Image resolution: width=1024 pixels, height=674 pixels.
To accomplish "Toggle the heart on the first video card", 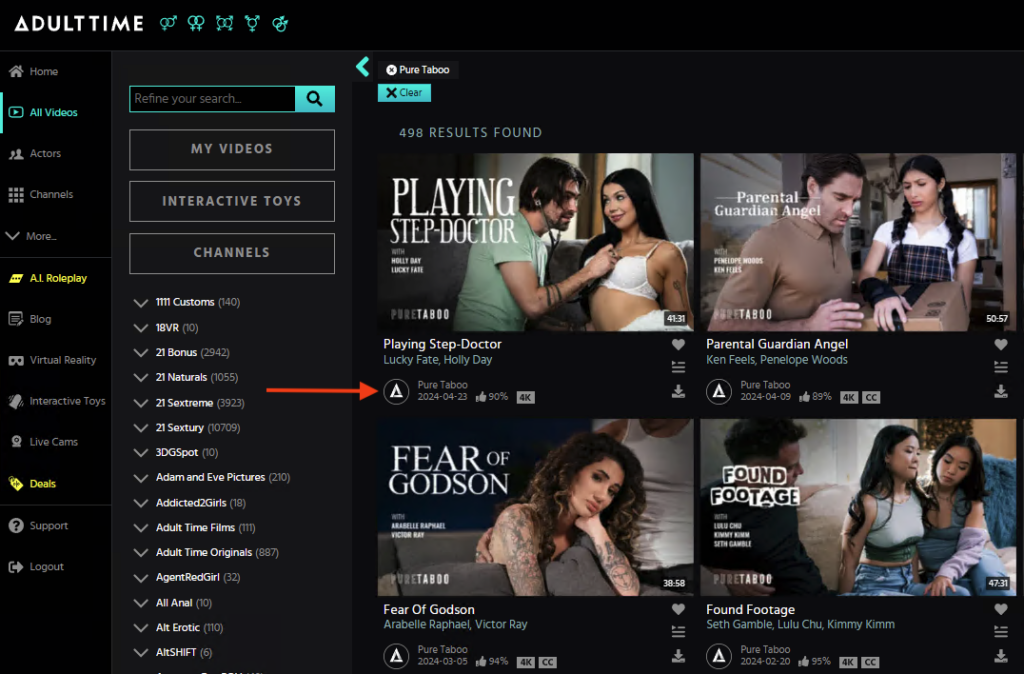I will point(679,344).
